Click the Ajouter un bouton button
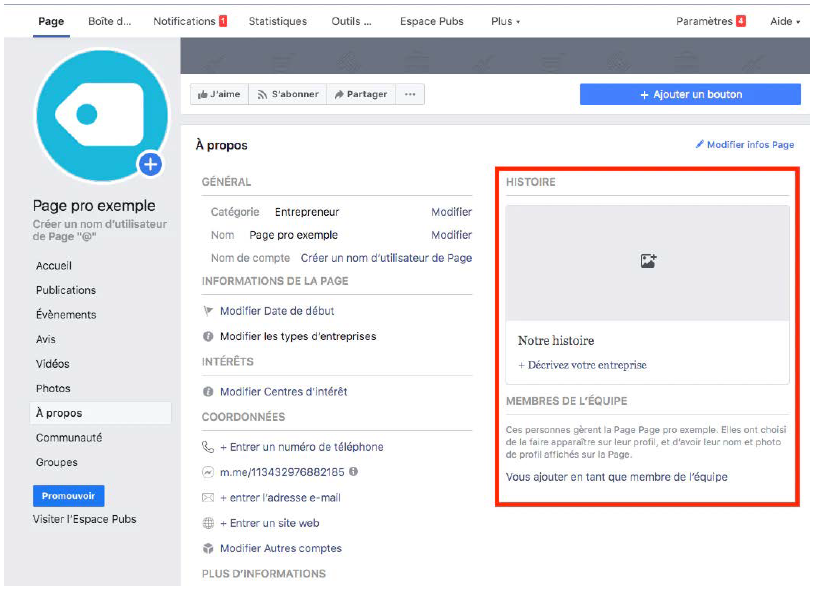The image size is (817, 589). click(690, 94)
